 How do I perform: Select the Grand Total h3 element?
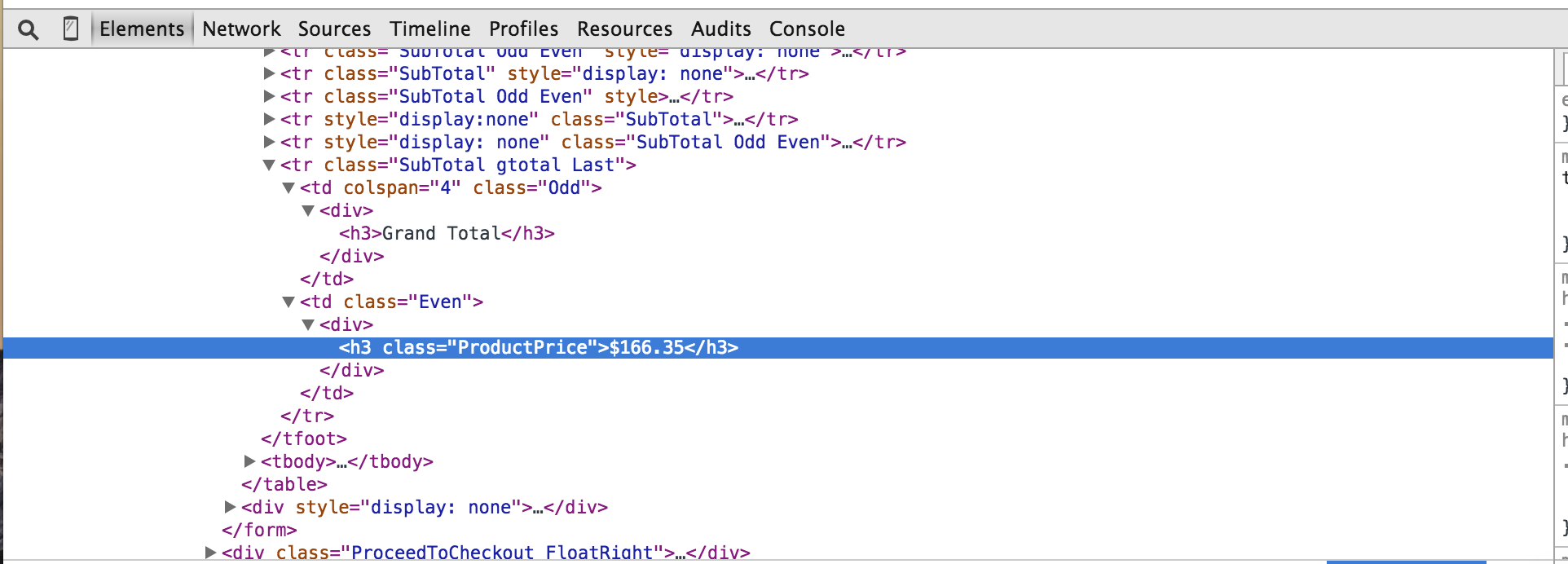click(x=447, y=234)
